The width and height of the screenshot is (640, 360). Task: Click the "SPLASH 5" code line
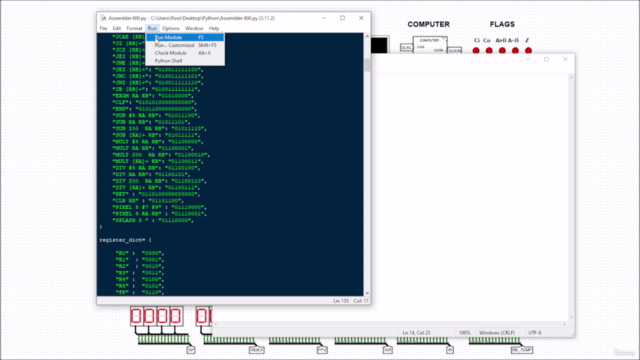(x=153, y=220)
